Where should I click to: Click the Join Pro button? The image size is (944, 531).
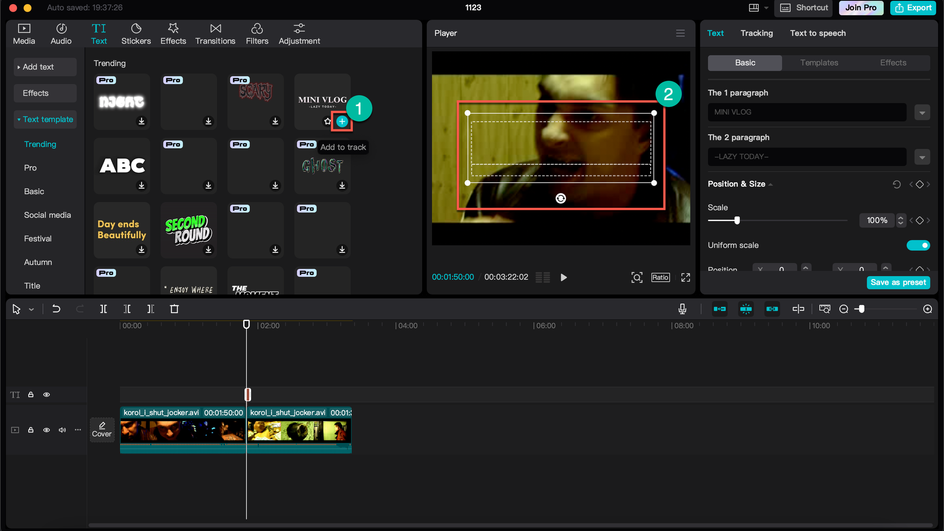click(x=861, y=8)
